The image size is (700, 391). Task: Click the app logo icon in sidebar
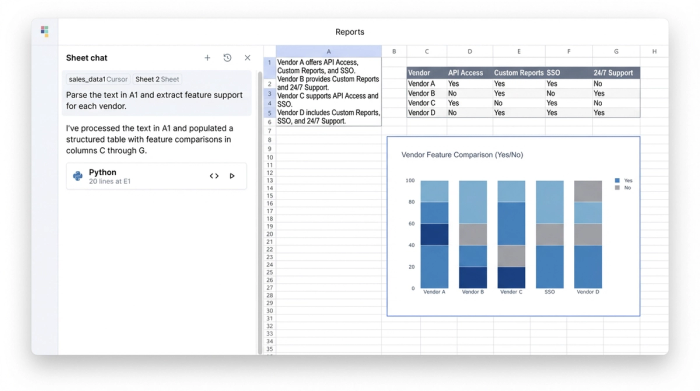pyautogui.click(x=44, y=31)
